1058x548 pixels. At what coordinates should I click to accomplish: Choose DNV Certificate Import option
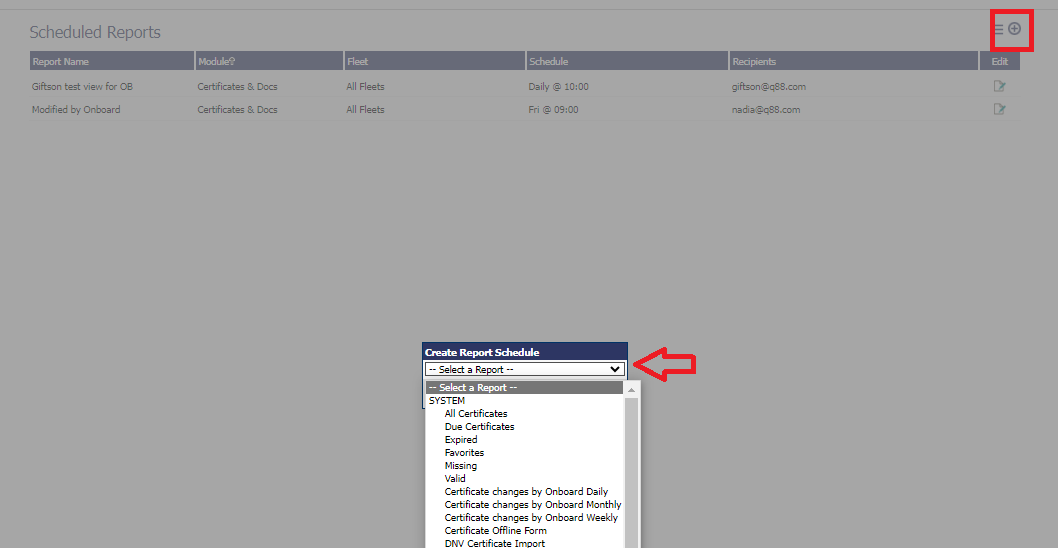495,543
